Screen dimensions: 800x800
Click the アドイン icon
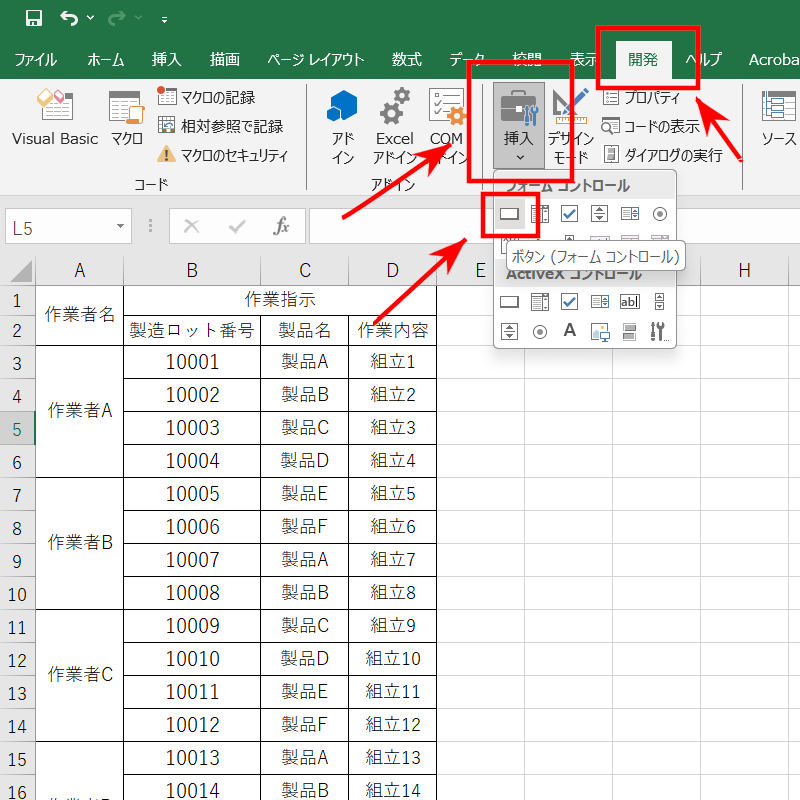click(x=341, y=118)
